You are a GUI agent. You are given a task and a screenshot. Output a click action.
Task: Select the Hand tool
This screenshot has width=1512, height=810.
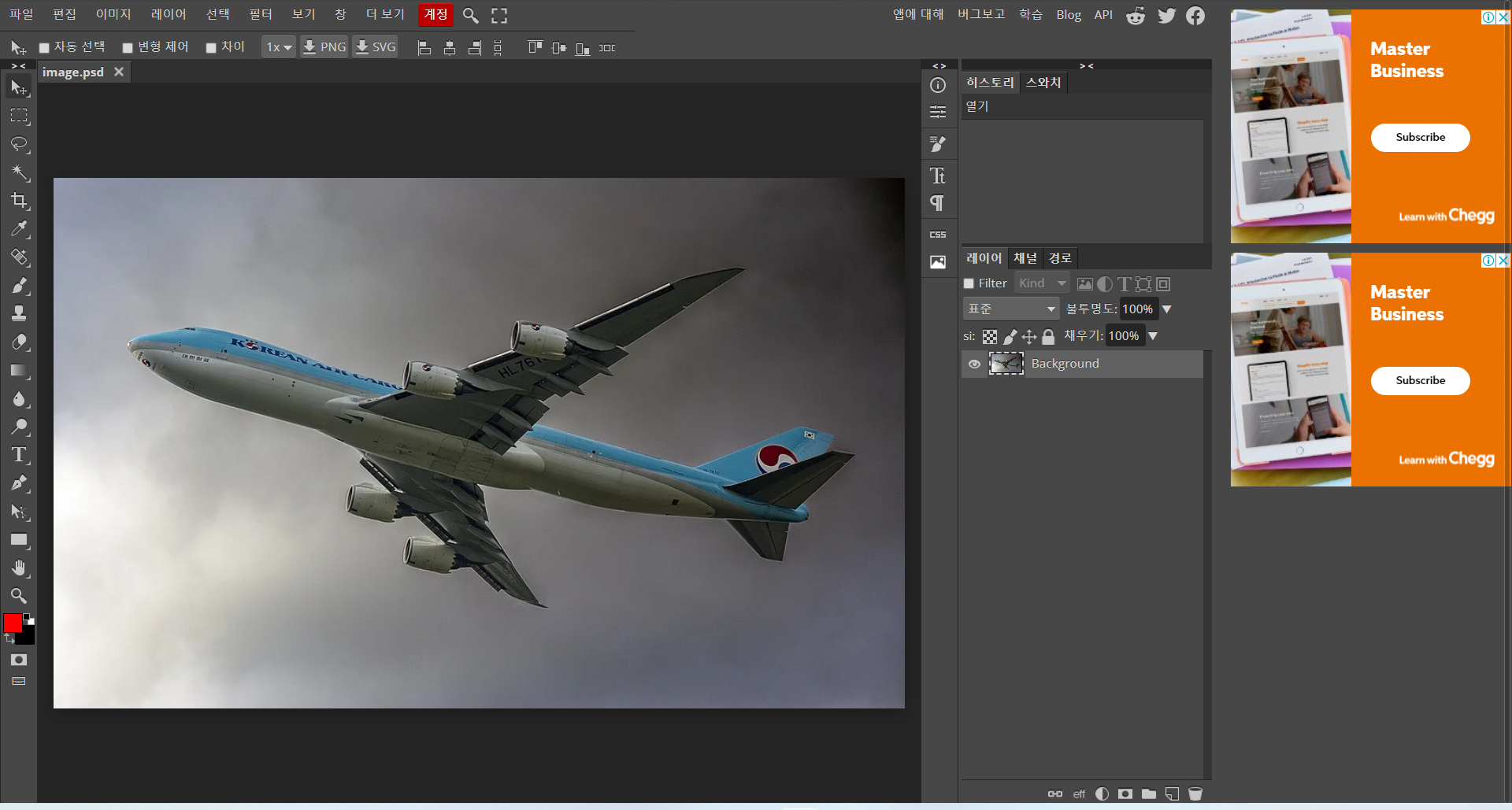pyautogui.click(x=19, y=568)
